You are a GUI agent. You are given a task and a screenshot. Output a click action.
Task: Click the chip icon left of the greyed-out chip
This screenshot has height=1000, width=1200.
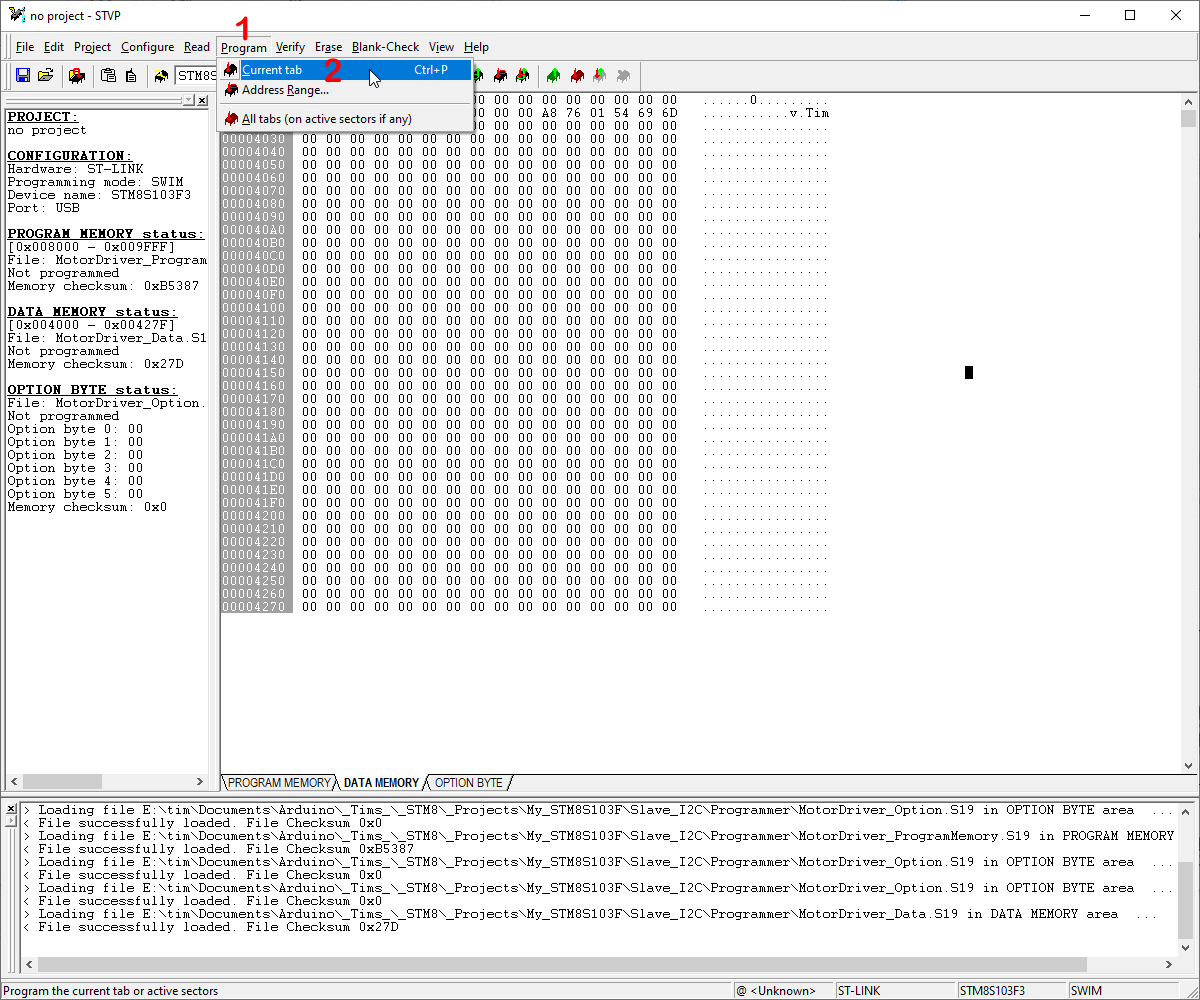coord(600,75)
